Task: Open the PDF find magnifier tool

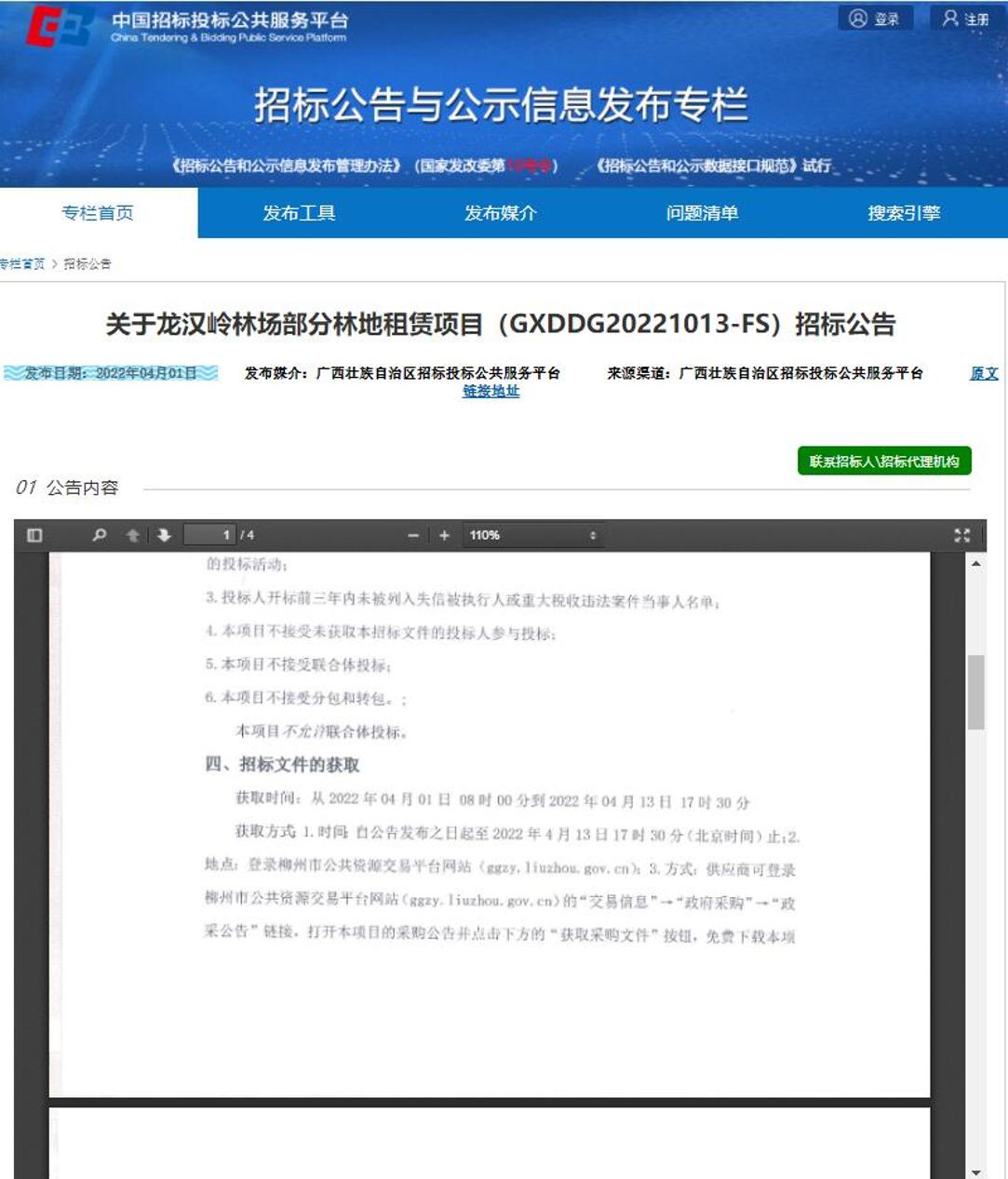Action: pyautogui.click(x=100, y=535)
